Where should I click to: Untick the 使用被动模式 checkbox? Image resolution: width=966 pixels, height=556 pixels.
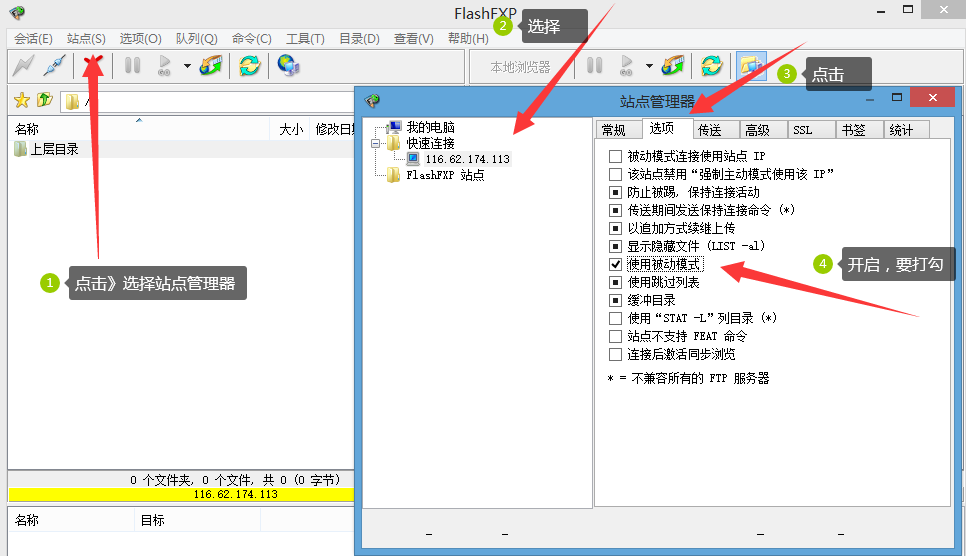click(615, 264)
